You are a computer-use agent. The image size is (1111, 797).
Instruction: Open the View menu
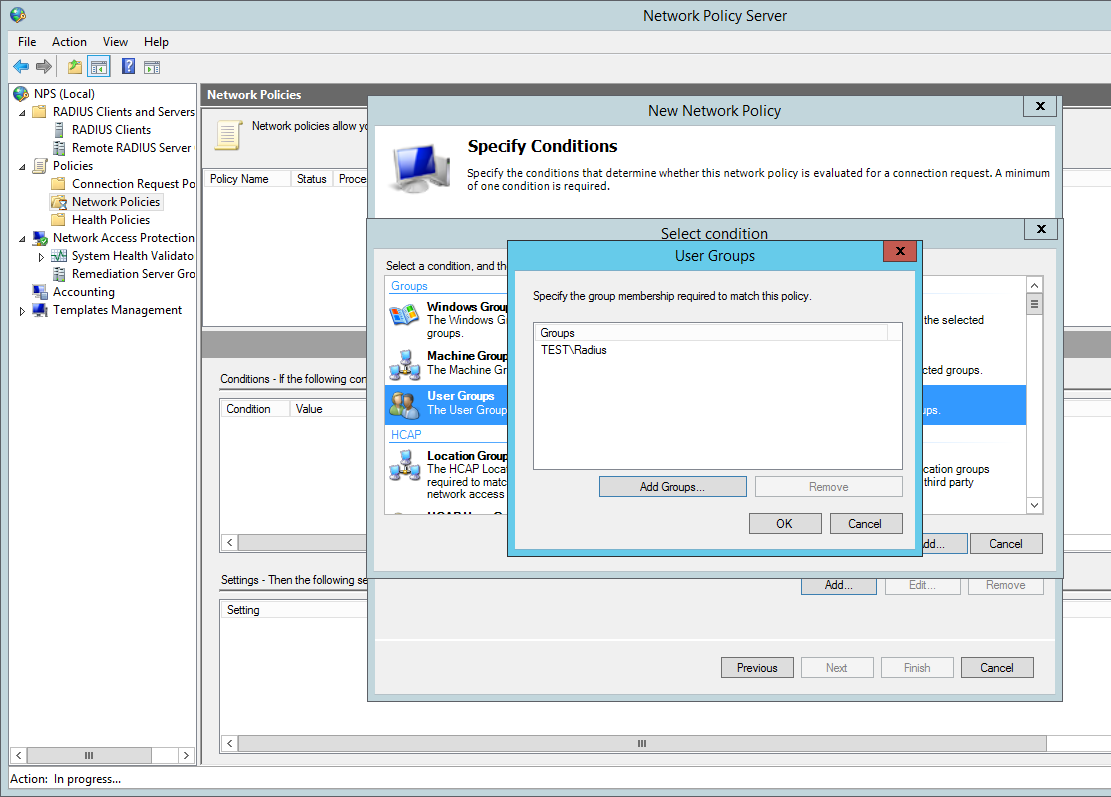(x=115, y=42)
